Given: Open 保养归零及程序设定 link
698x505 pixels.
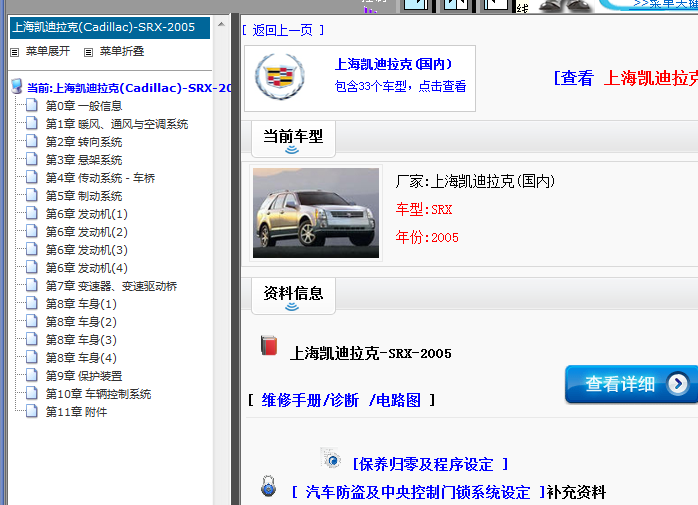Looking at the screenshot, I should point(430,464).
